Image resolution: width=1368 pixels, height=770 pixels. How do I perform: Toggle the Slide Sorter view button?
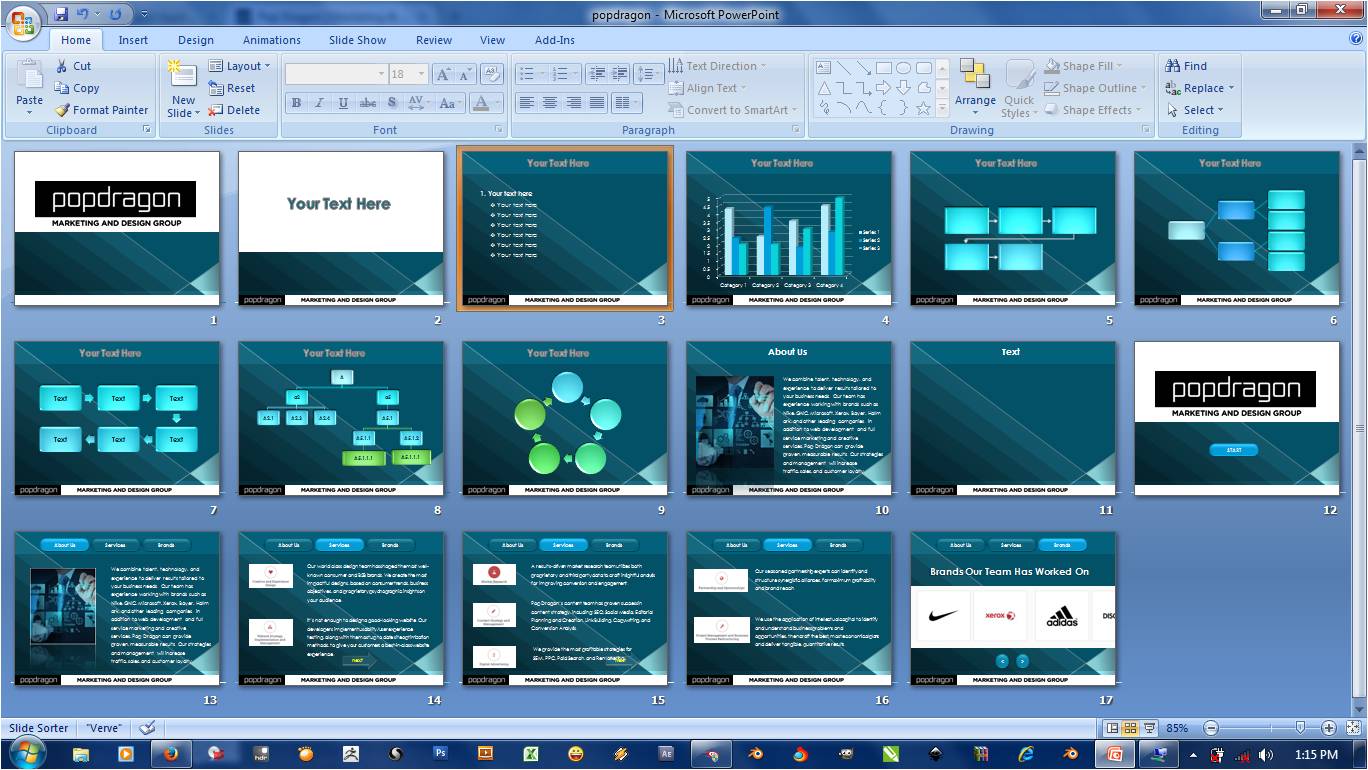1131,728
